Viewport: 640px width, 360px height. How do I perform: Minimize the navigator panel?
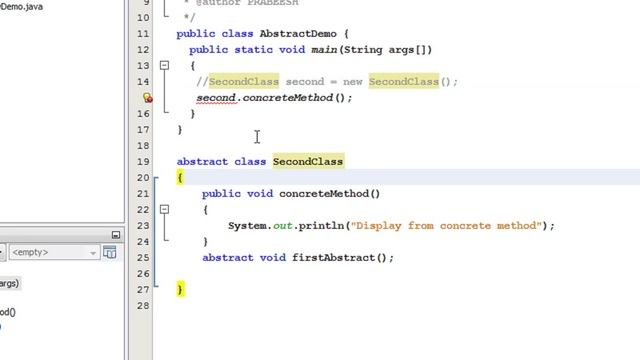point(116,235)
